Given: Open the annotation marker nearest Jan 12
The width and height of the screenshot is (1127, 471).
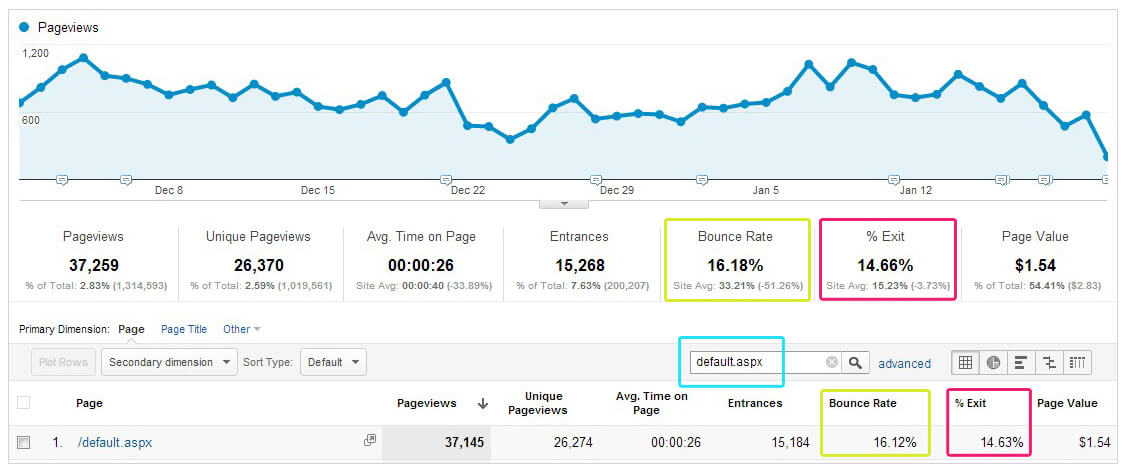Looking at the screenshot, I should pos(893,179).
